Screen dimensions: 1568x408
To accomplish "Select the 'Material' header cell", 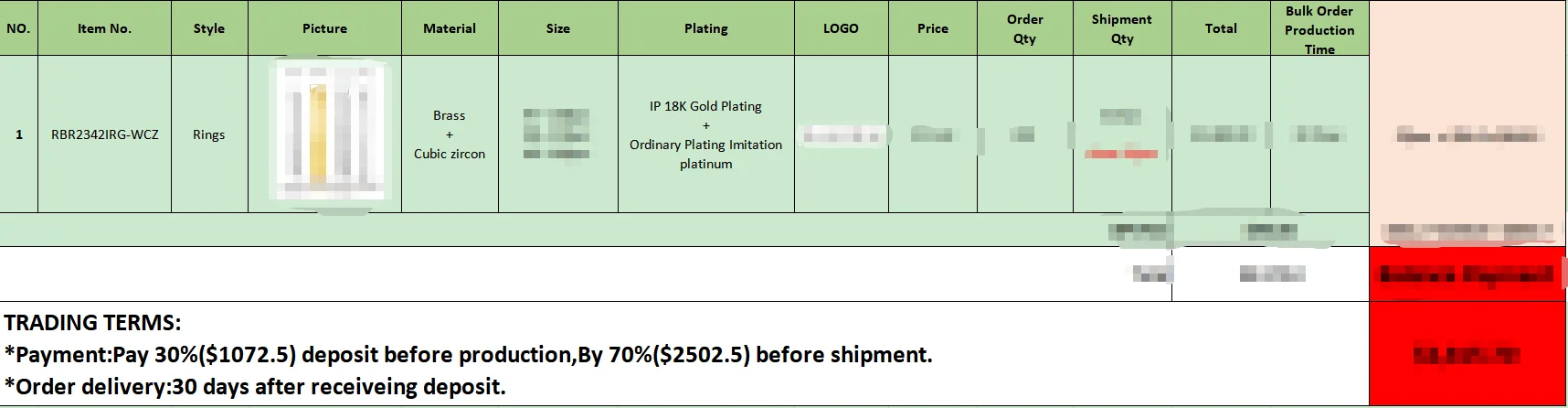I will point(450,28).
